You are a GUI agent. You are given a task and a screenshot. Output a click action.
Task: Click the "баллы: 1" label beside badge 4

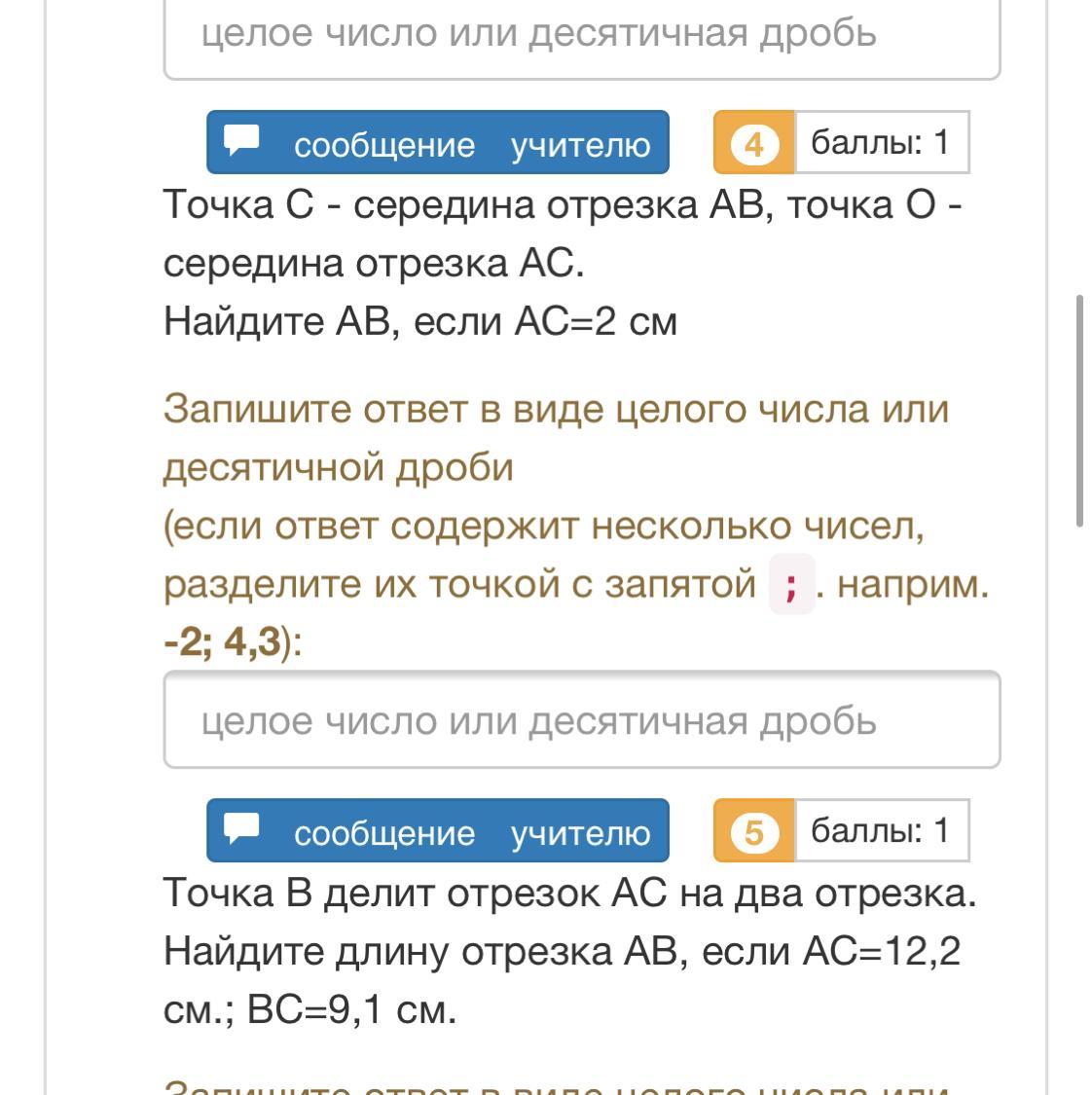click(x=880, y=143)
